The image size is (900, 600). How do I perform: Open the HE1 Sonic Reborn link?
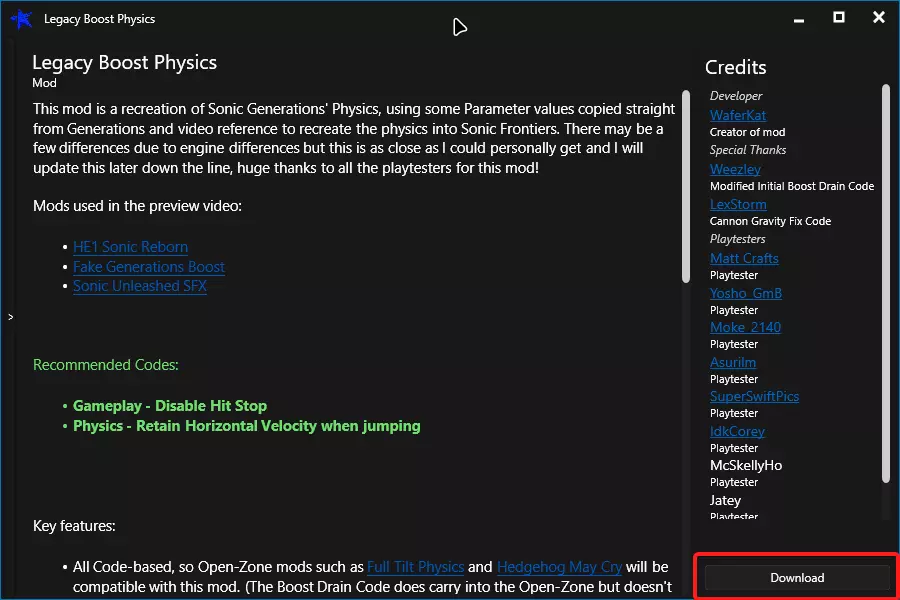130,247
